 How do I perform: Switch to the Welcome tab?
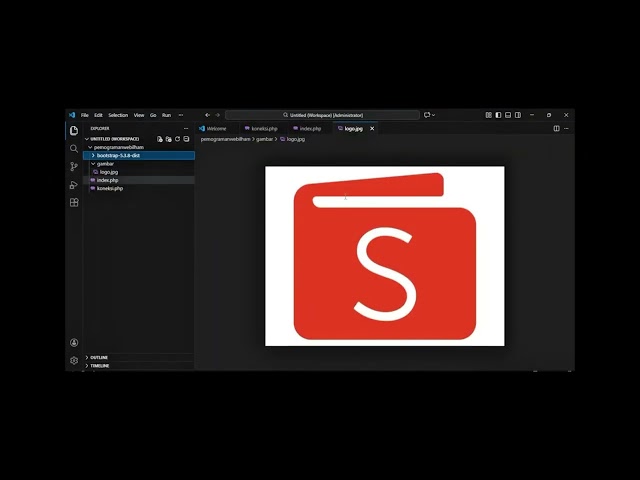point(217,129)
